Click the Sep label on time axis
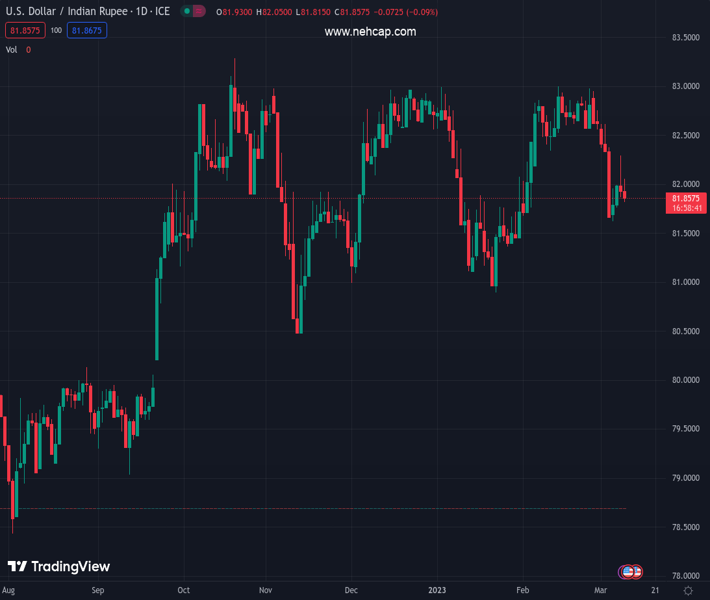The image size is (710, 600). [x=98, y=591]
